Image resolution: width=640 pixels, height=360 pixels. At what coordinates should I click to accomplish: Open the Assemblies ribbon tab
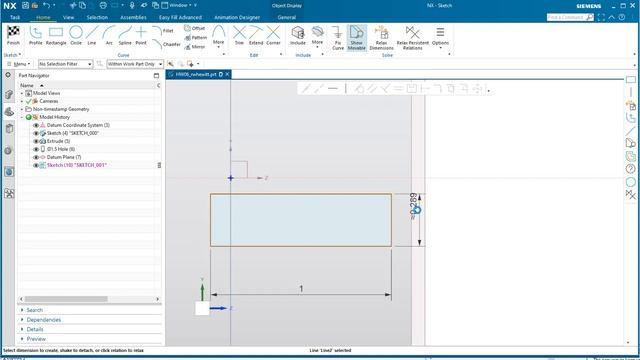[133, 18]
